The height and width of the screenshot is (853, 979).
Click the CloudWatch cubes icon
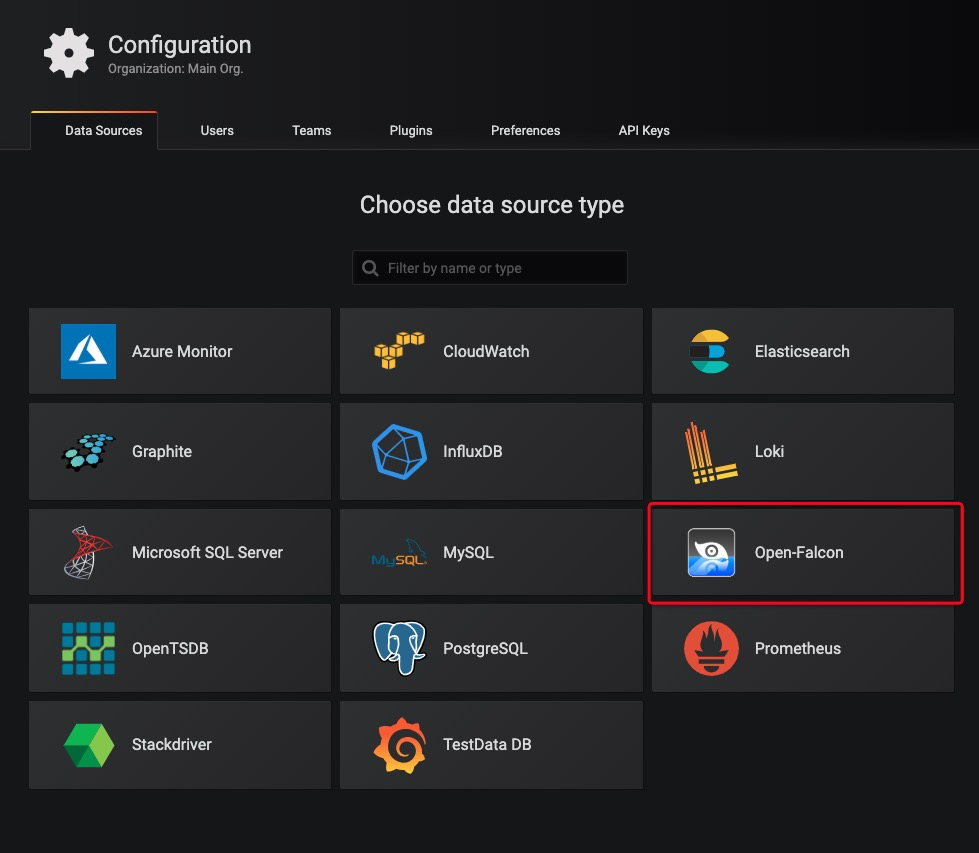click(x=399, y=350)
